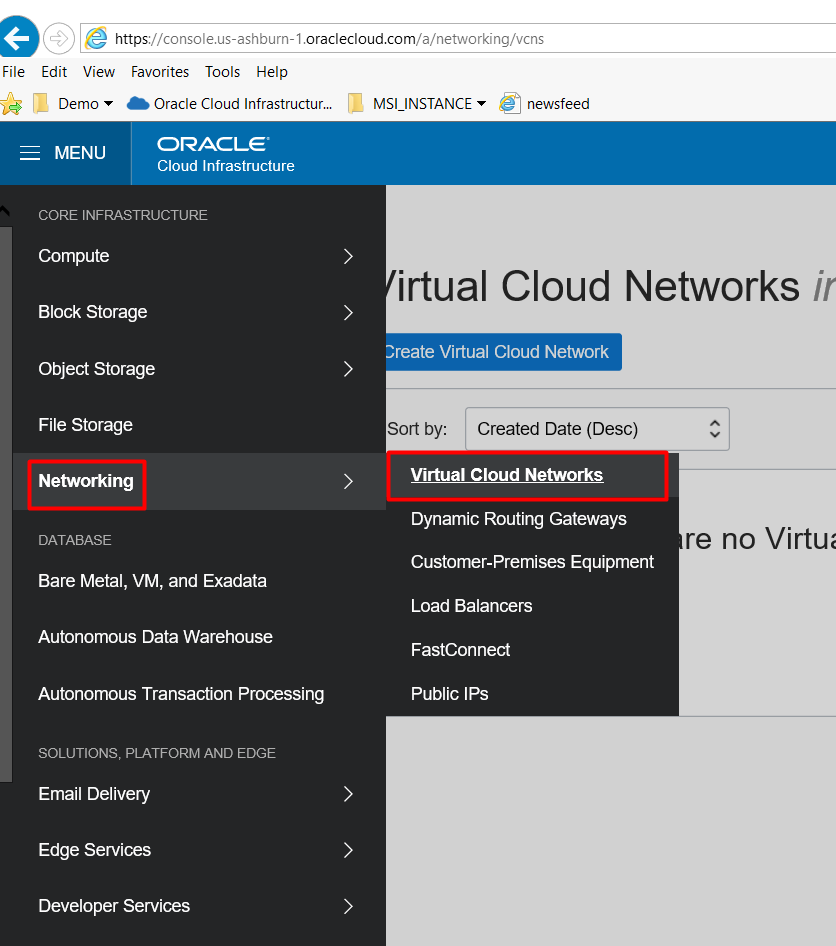The height and width of the screenshot is (946, 836).
Task: Click the Oracle Cloud bookmark cloud icon
Action: tap(138, 104)
